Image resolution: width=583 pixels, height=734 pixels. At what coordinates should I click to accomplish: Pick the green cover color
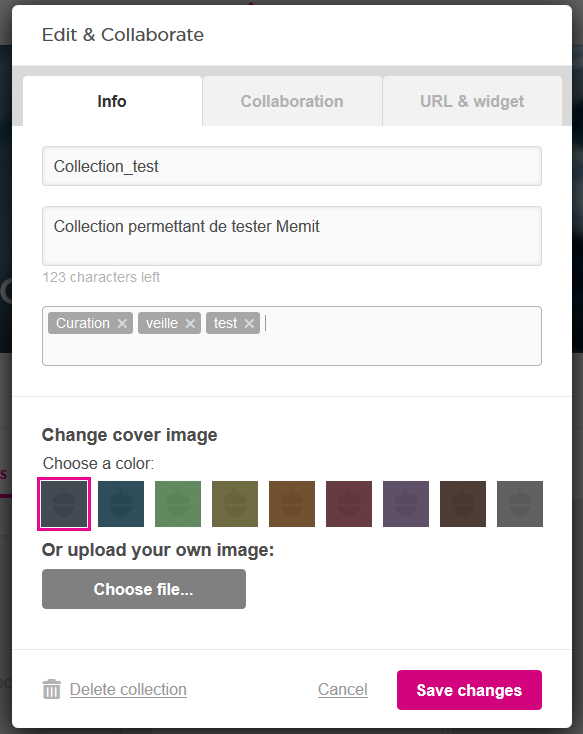point(178,504)
